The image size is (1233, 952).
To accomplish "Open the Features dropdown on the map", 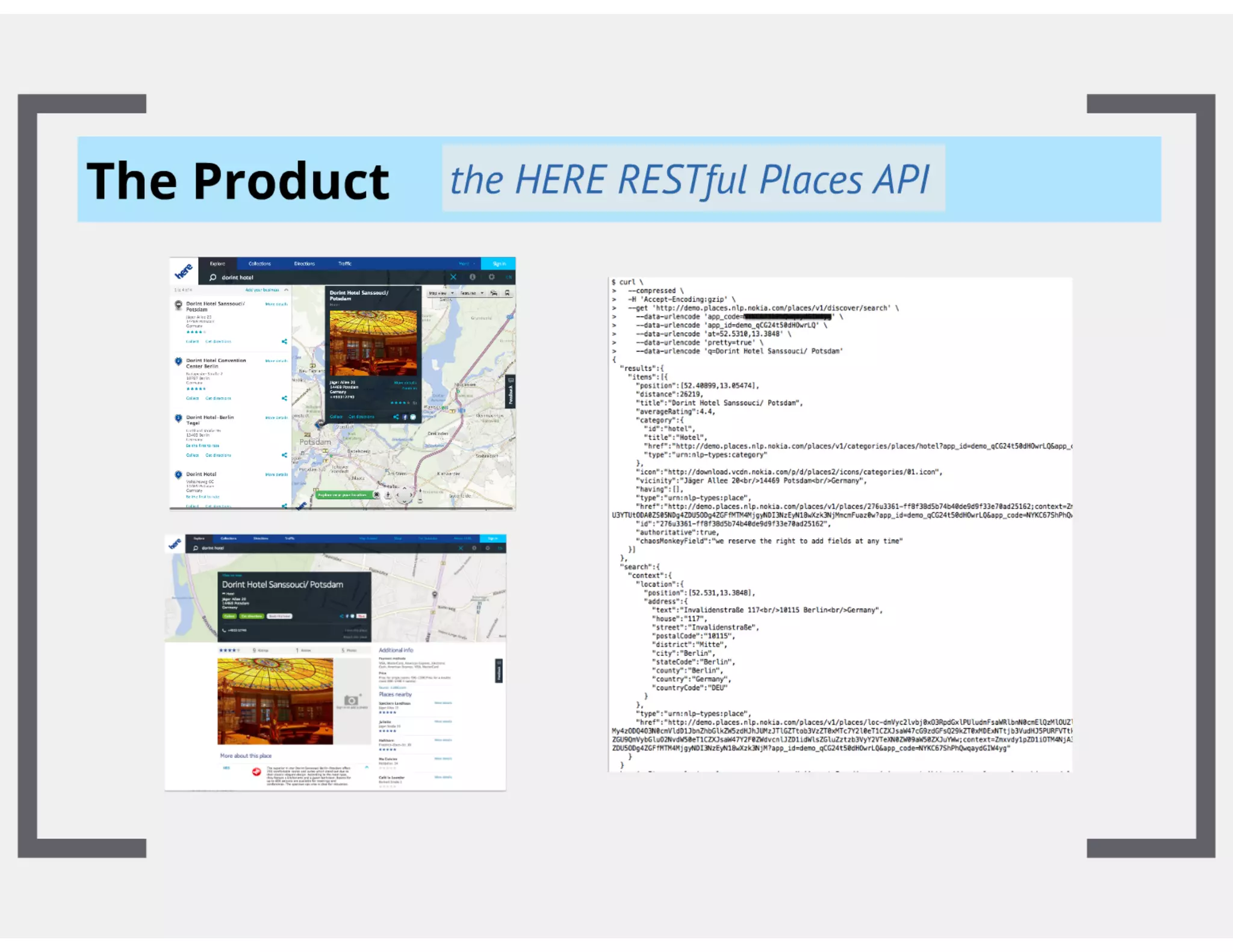I will (472, 293).
